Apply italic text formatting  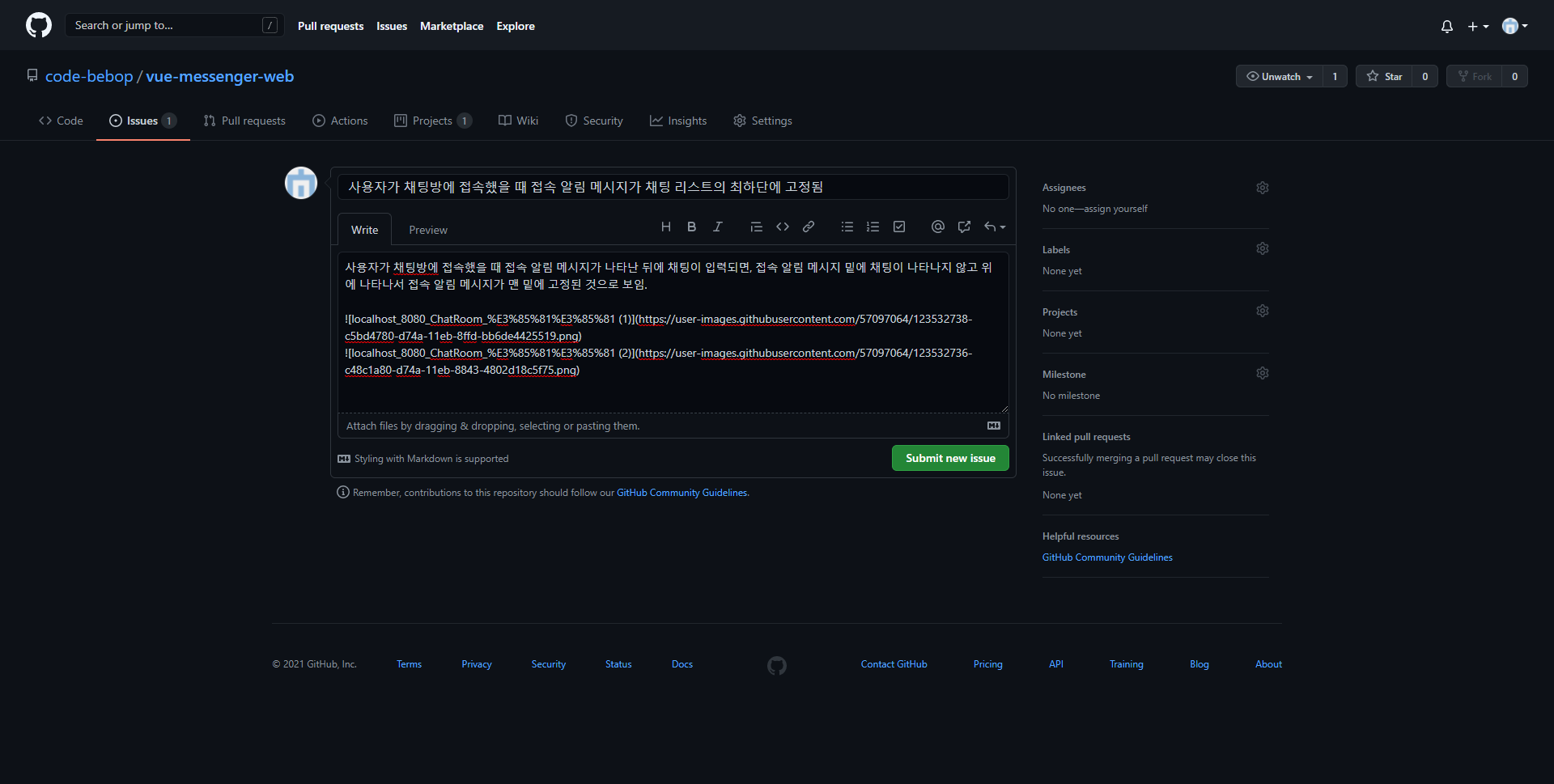pyautogui.click(x=718, y=227)
